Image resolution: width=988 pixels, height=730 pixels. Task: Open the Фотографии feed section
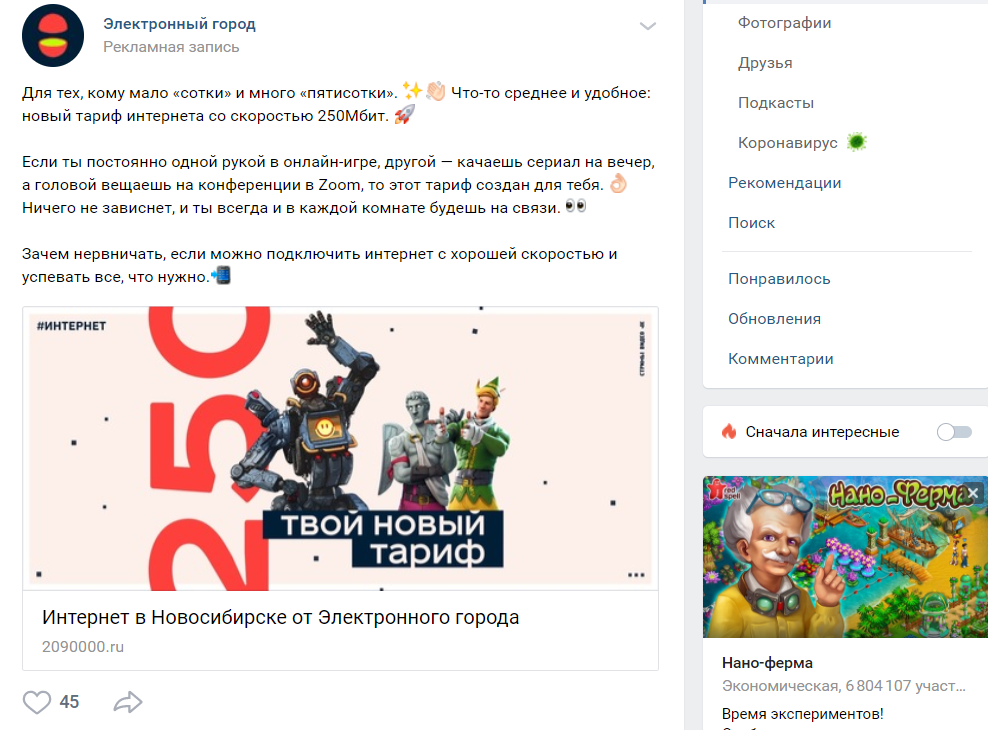784,23
